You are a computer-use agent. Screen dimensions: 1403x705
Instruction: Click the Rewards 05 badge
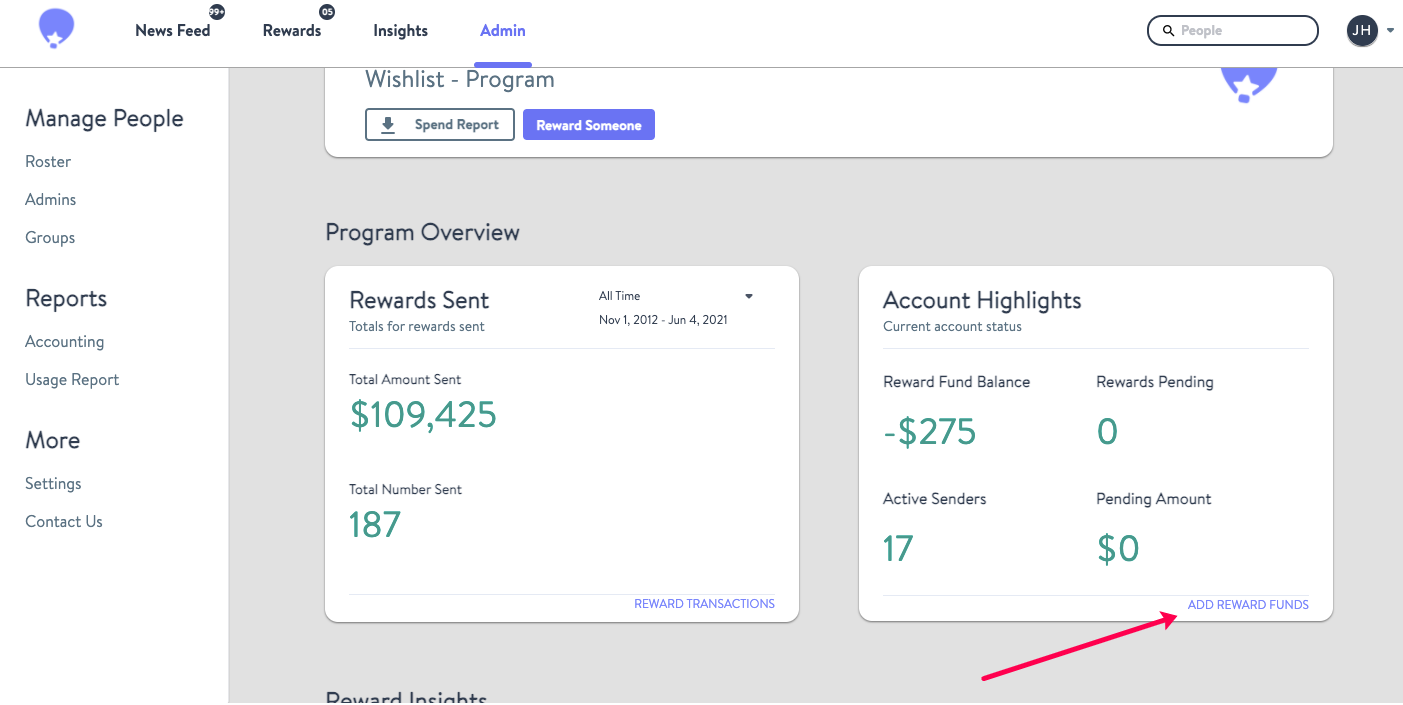click(x=326, y=12)
